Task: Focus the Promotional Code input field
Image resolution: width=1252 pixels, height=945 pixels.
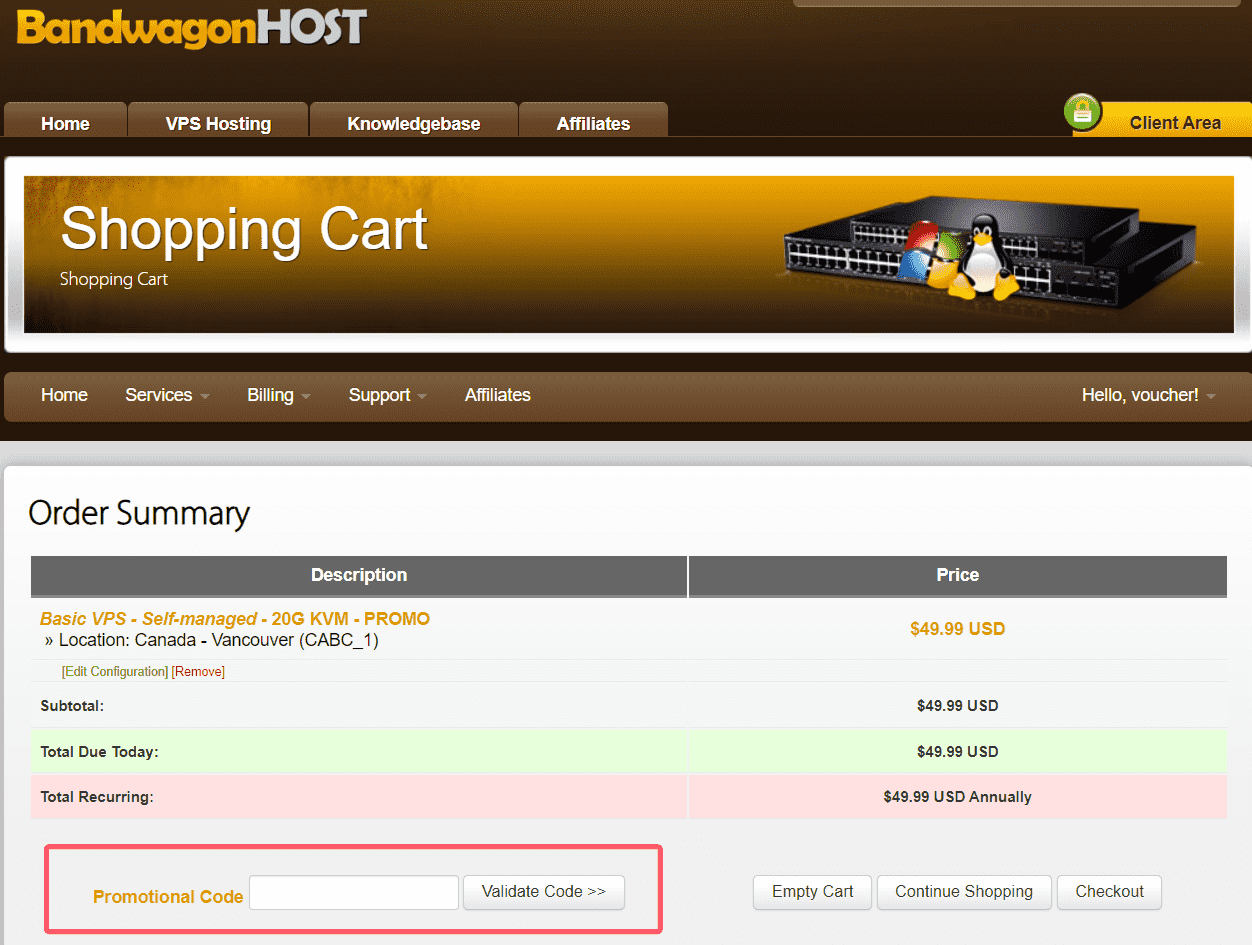Action: 354,892
